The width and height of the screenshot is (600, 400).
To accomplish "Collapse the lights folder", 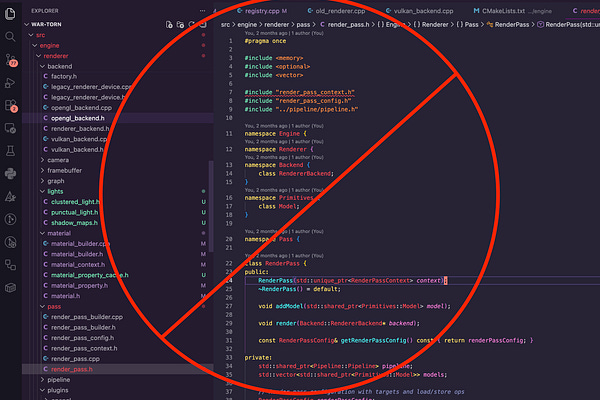I will tap(42, 191).
